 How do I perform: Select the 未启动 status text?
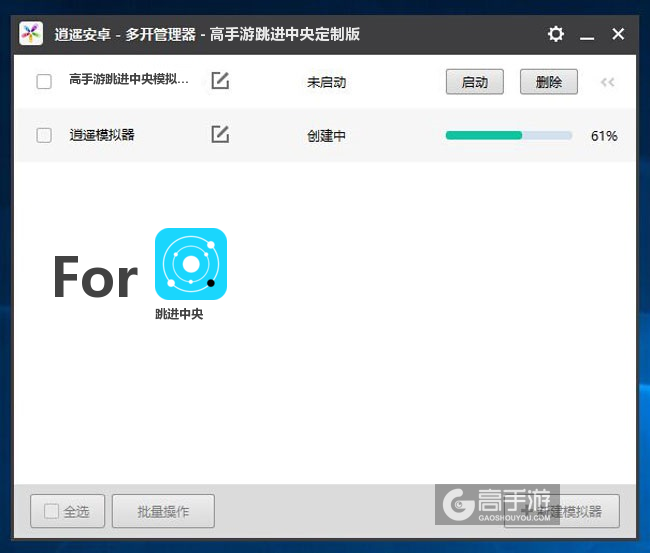click(x=327, y=82)
